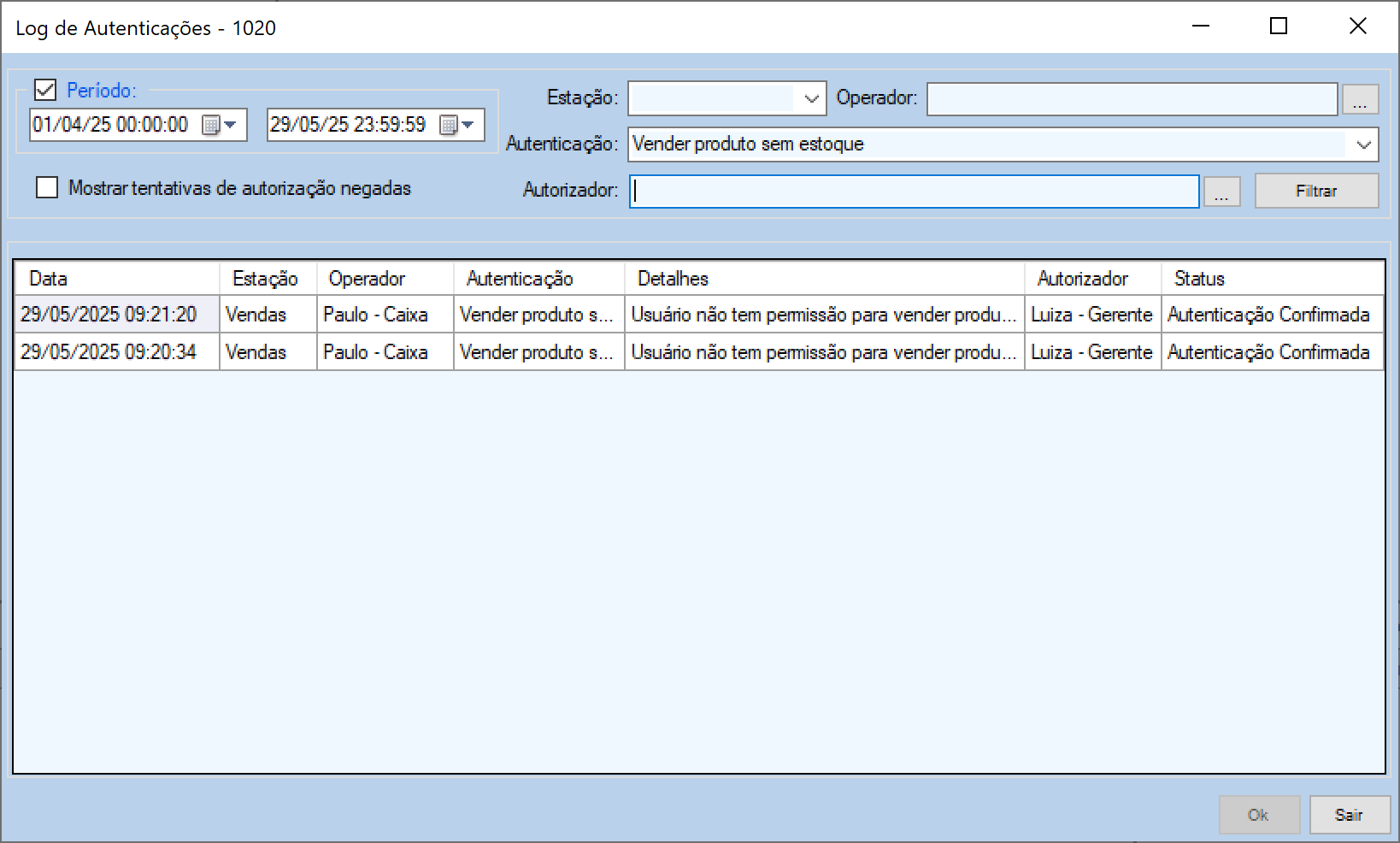Uncheck the Período checkbox
Viewport: 1400px width, 843px height.
coord(45,90)
